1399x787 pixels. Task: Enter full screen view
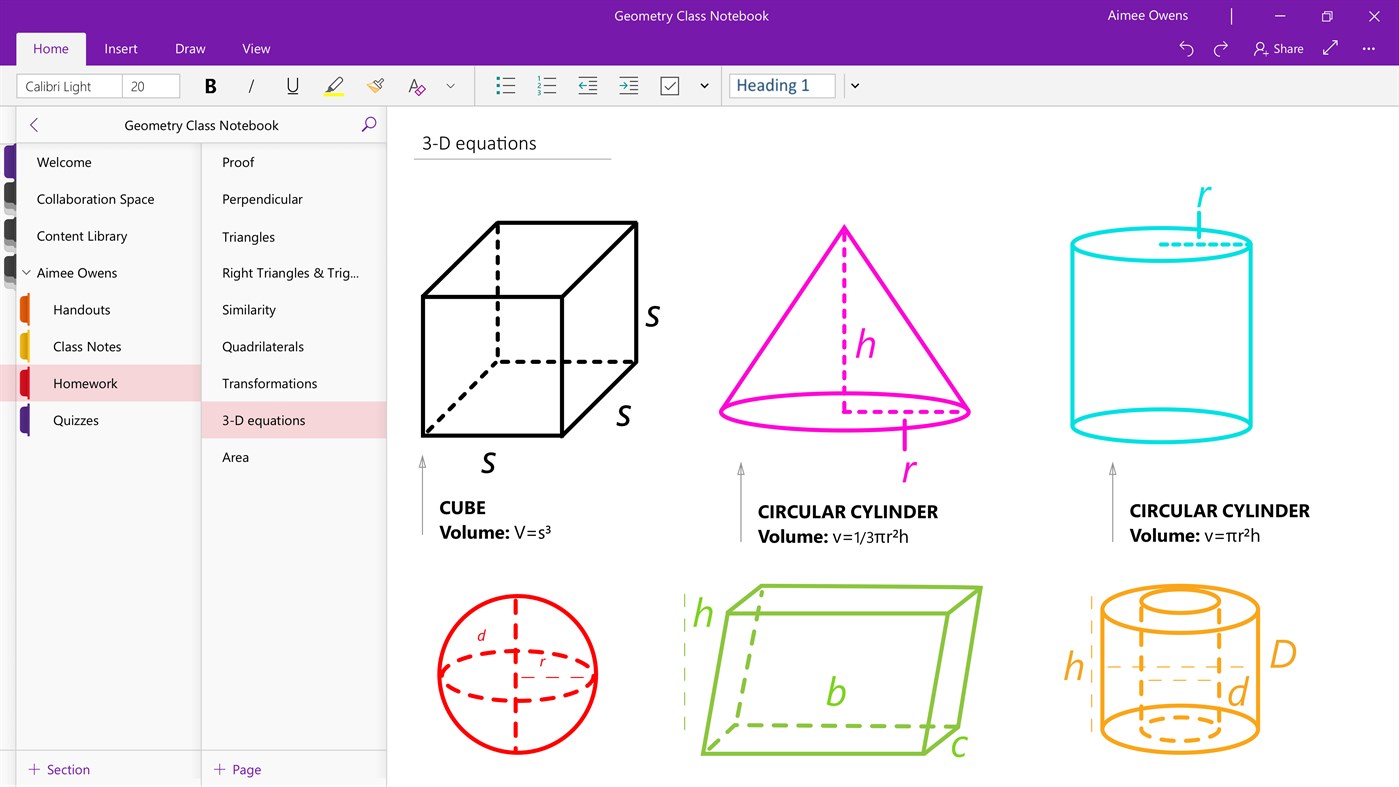[1328, 48]
